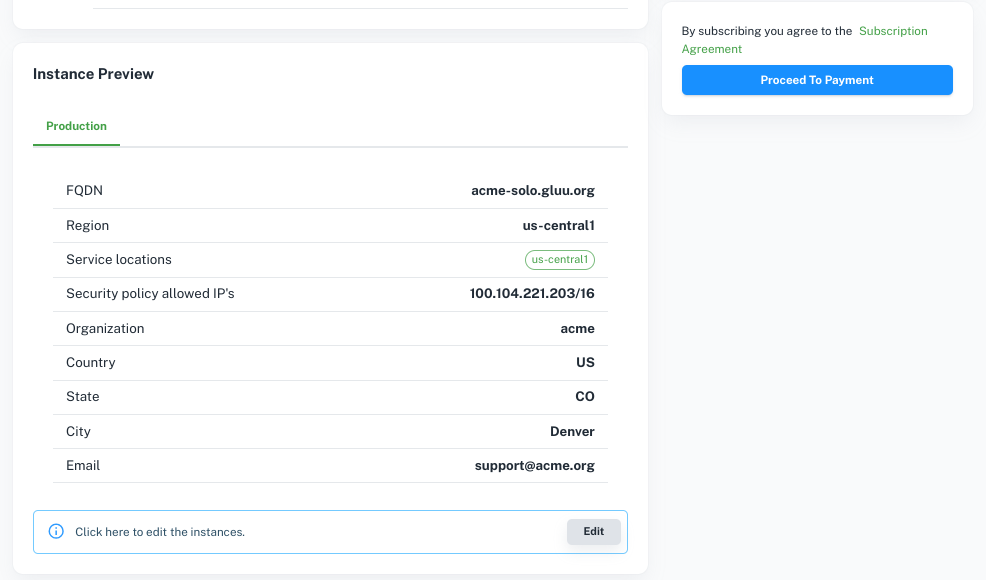Image resolution: width=986 pixels, height=580 pixels.
Task: Click Proceed To Payment button
Action: point(817,80)
